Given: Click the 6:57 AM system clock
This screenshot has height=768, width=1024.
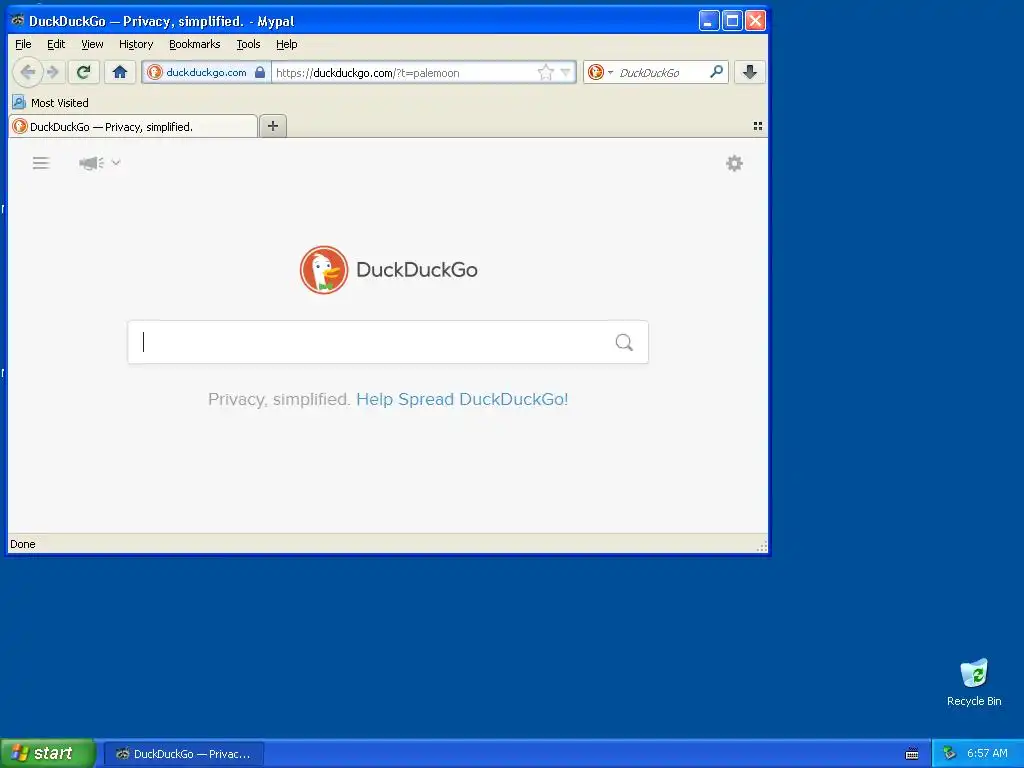Looking at the screenshot, I should point(987,753).
